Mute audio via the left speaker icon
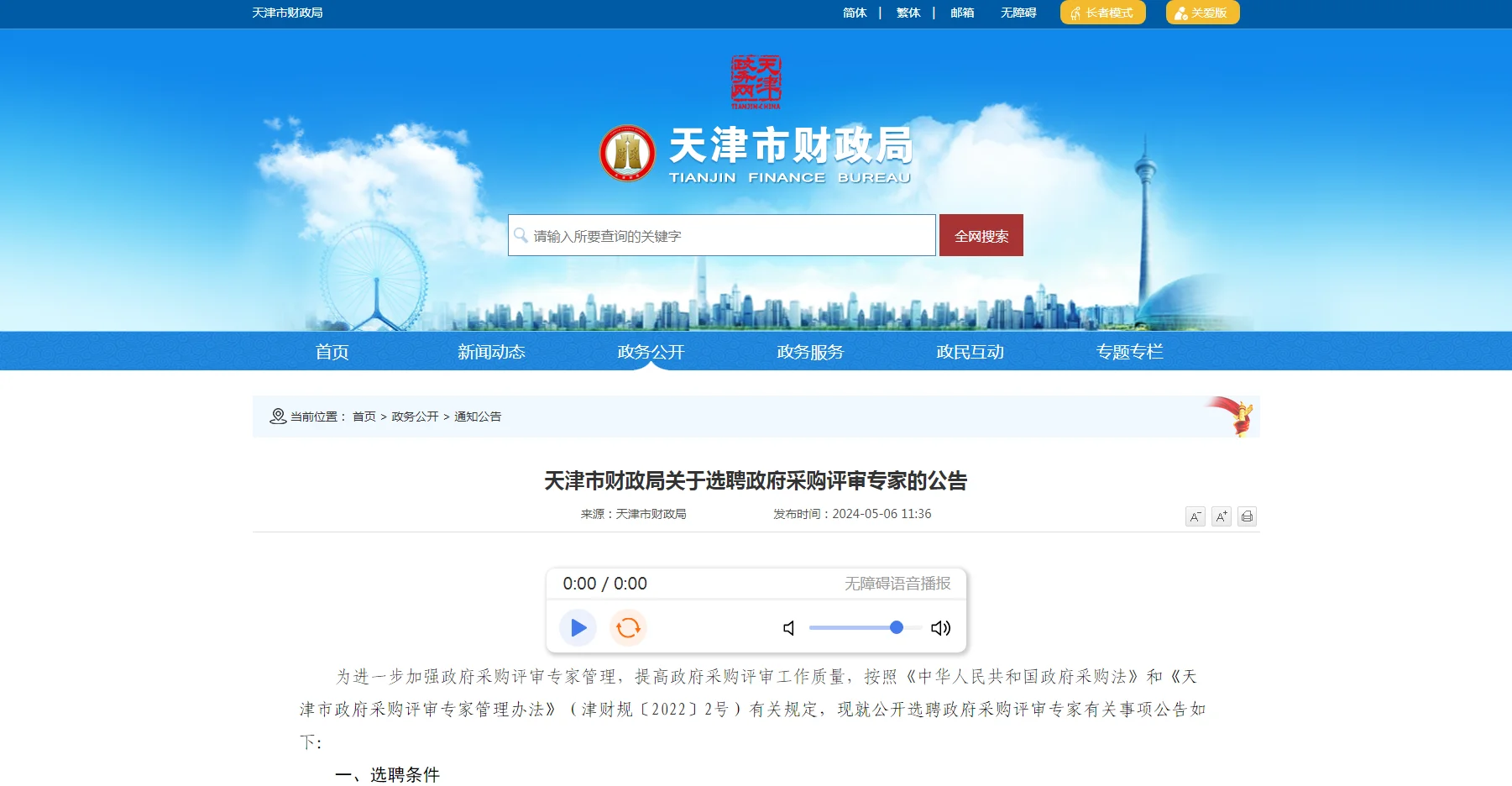 787,627
